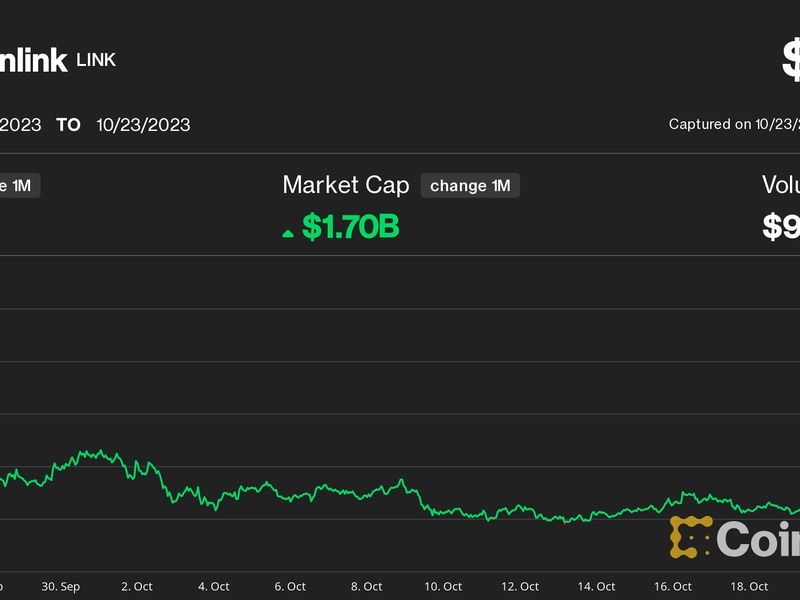Screen dimensions: 800x600
Task: Click the '14. Oct' axis label
Action: point(596,587)
